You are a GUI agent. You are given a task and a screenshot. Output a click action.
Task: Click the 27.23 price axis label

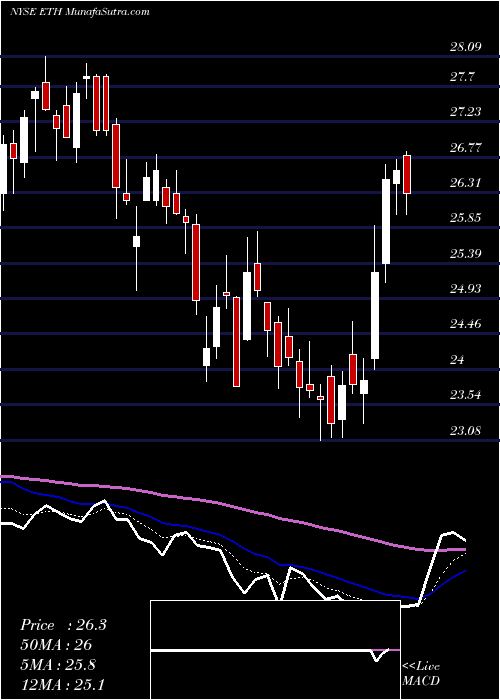coord(465,112)
